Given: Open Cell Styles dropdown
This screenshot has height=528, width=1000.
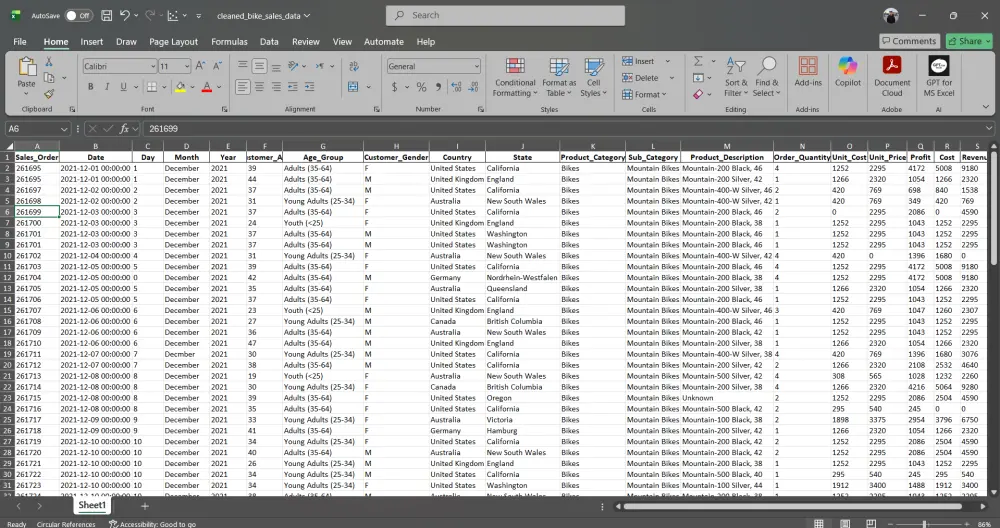Looking at the screenshot, I should click(x=593, y=77).
